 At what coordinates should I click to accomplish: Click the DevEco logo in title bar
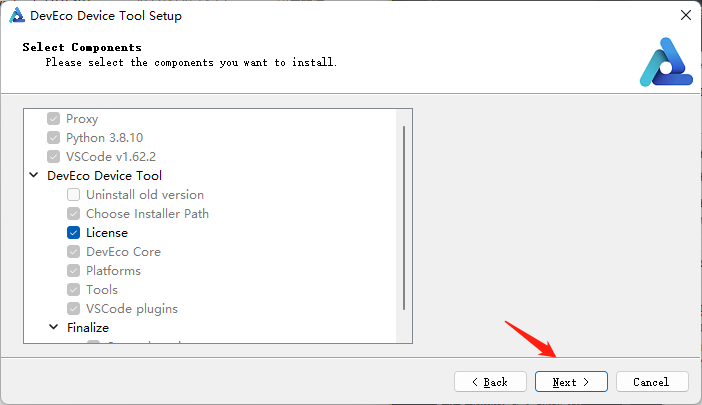17,16
